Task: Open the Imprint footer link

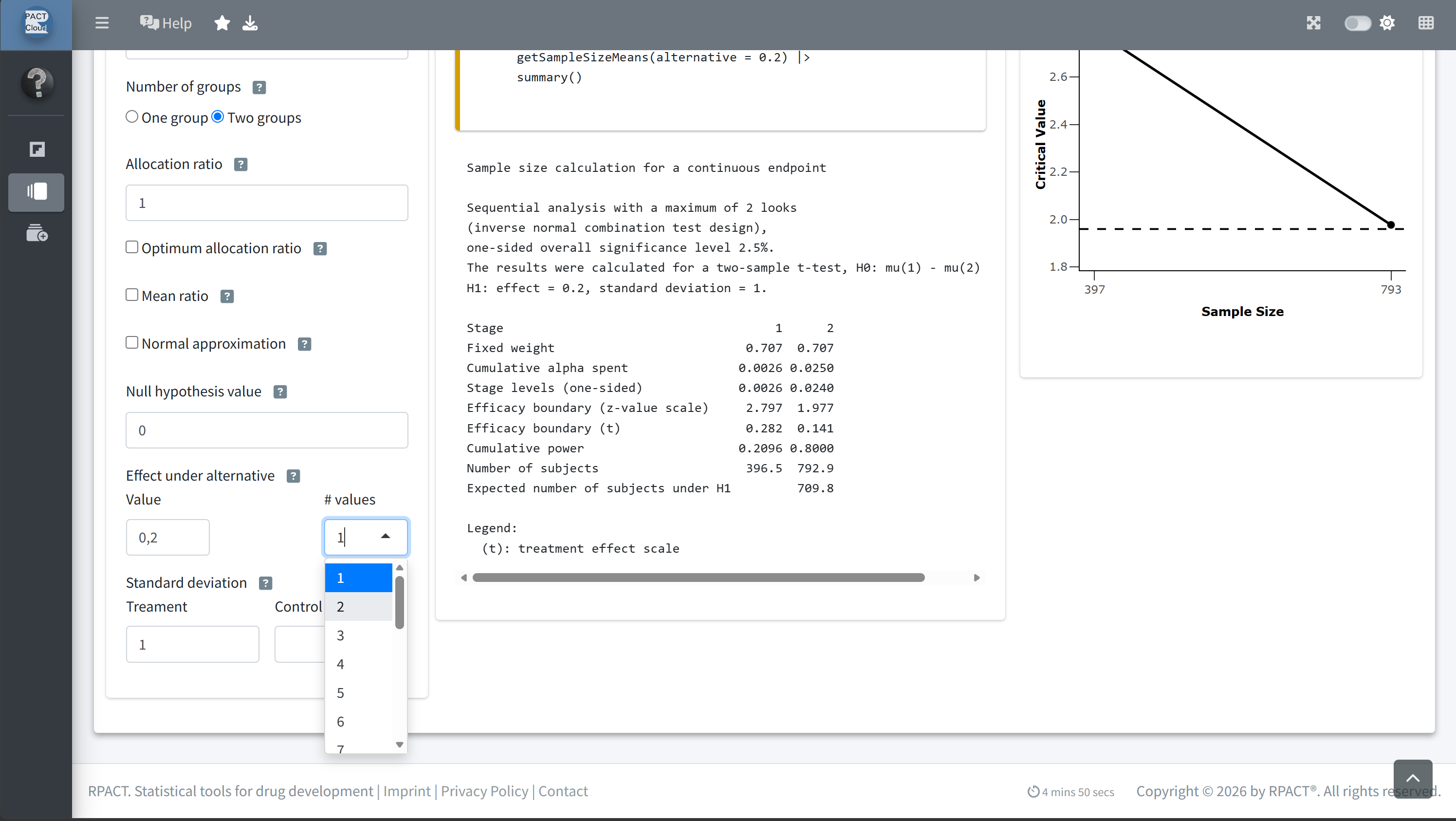Action: point(406,791)
